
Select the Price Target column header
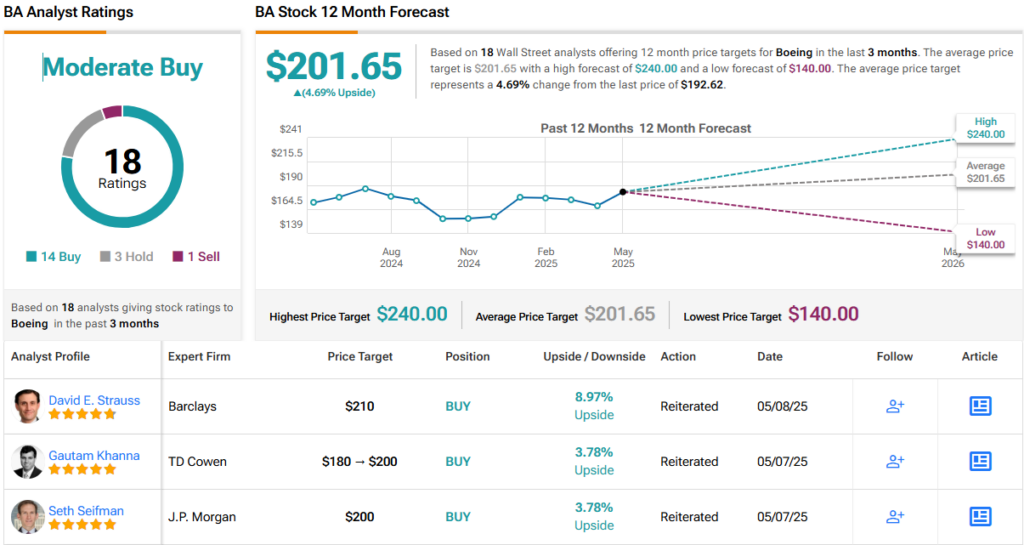point(360,356)
